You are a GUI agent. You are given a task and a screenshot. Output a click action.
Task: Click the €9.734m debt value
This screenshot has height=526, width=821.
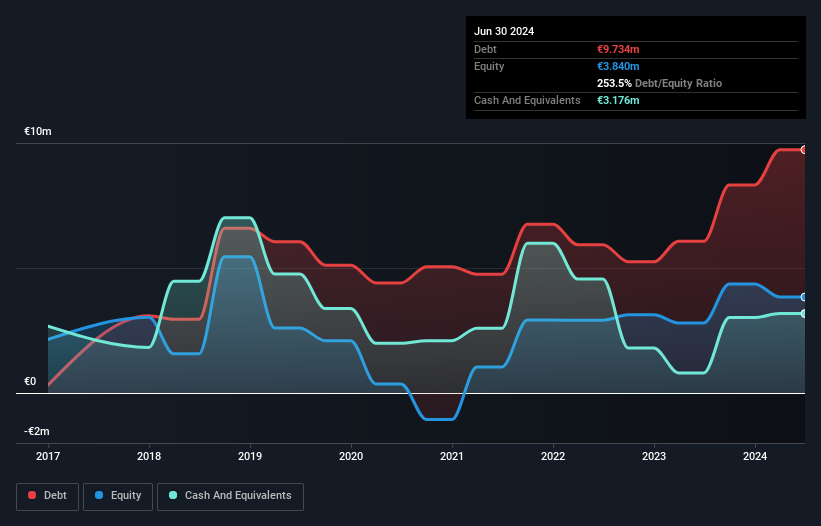pyautogui.click(x=618, y=49)
